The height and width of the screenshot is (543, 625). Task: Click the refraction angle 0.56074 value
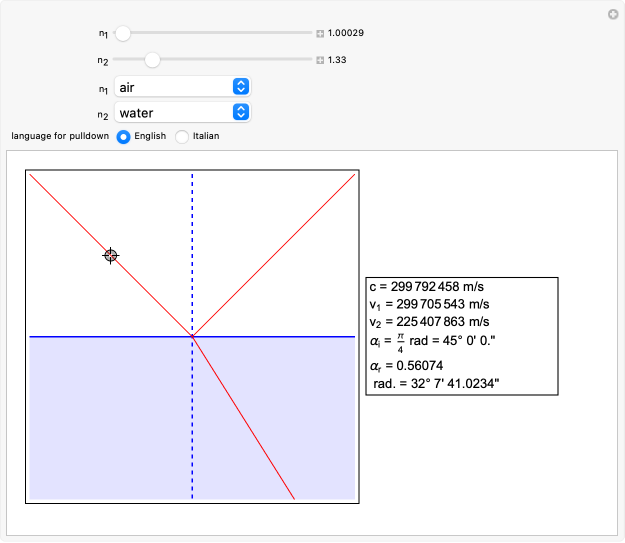pyautogui.click(x=420, y=366)
